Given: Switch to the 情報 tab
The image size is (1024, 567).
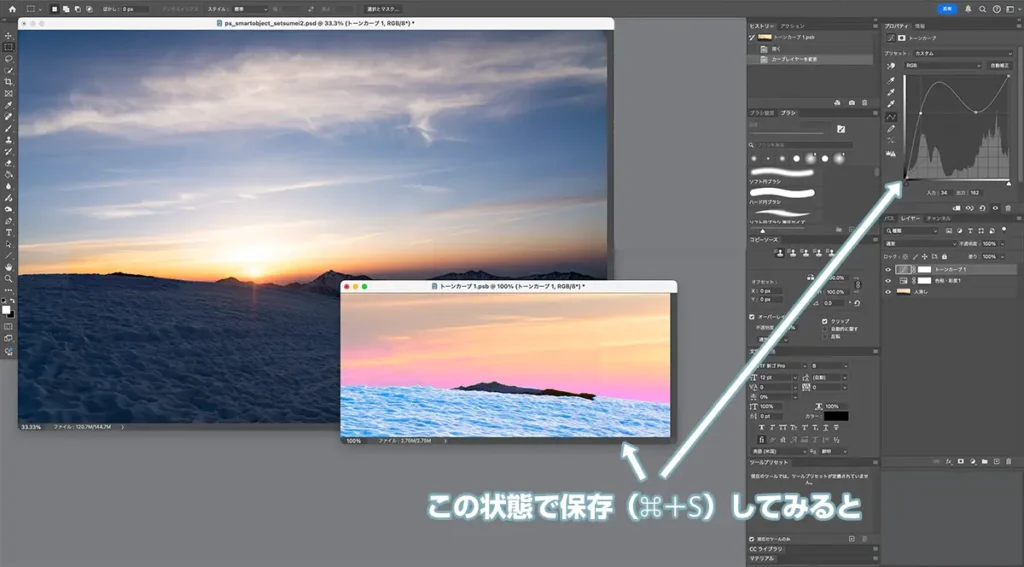Looking at the screenshot, I should tap(920, 26).
